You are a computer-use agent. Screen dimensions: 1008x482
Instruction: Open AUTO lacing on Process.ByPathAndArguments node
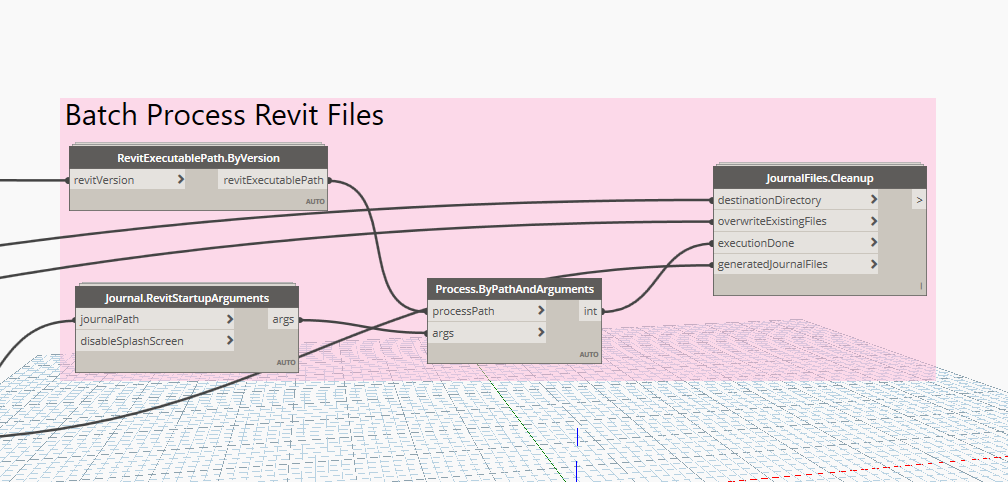tap(589, 354)
